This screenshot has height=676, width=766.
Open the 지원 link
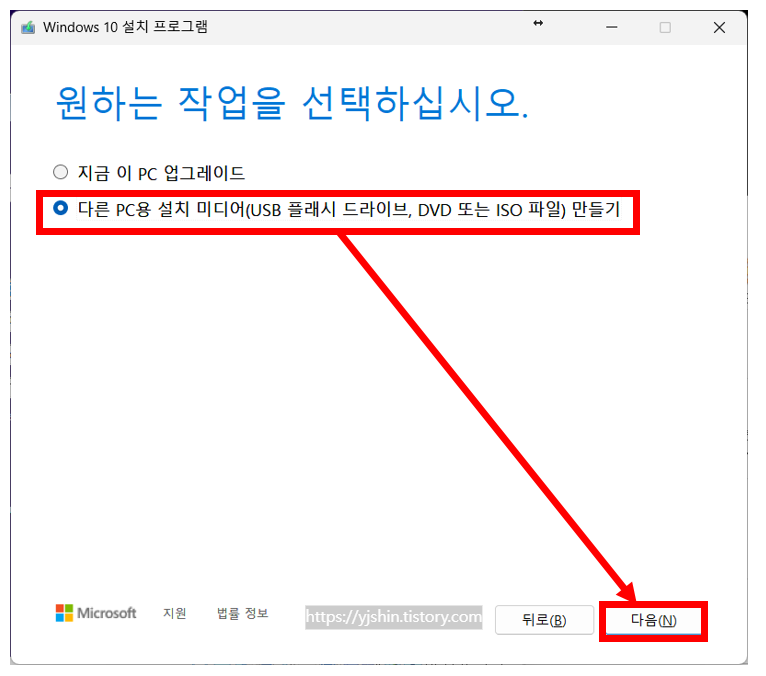pos(174,613)
